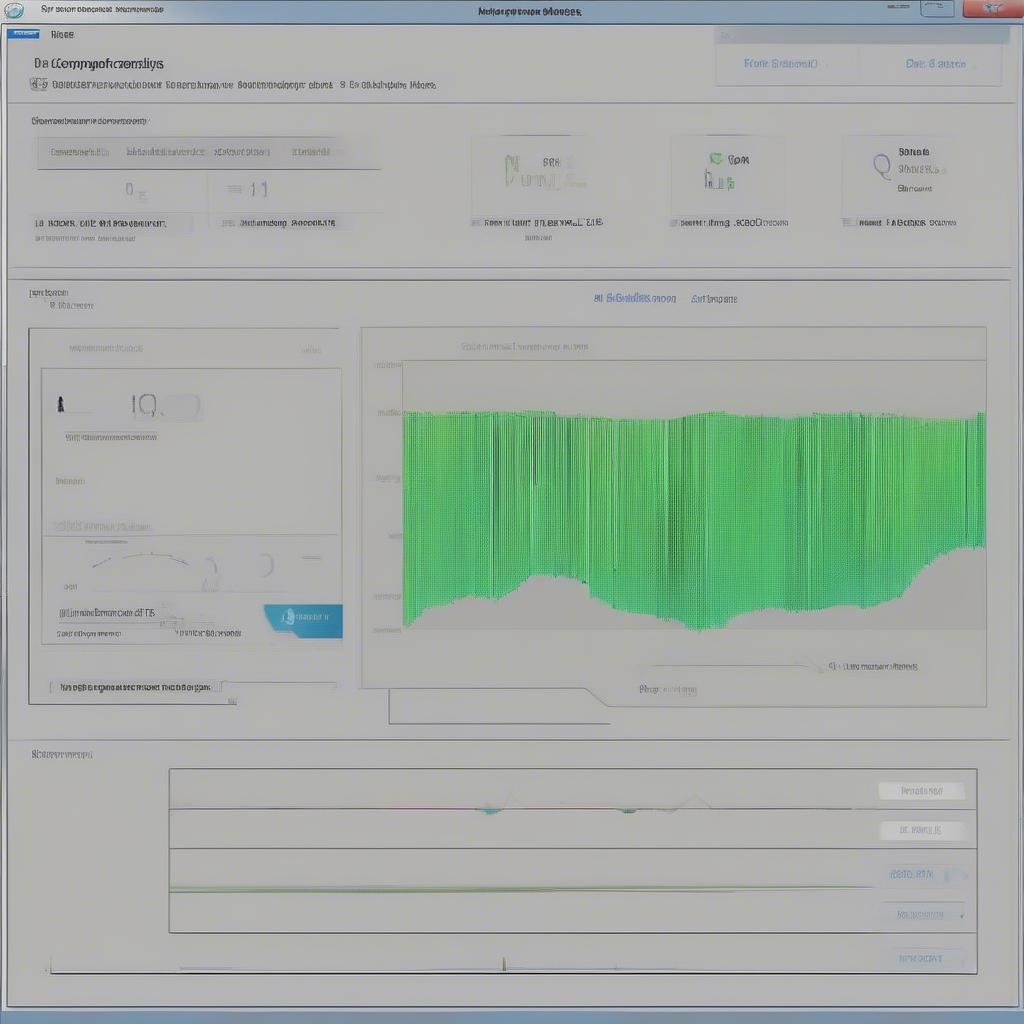Screen dimensions: 1024x1024
Task: Click the labeled button at bottom of left panel
Action: 135,687
